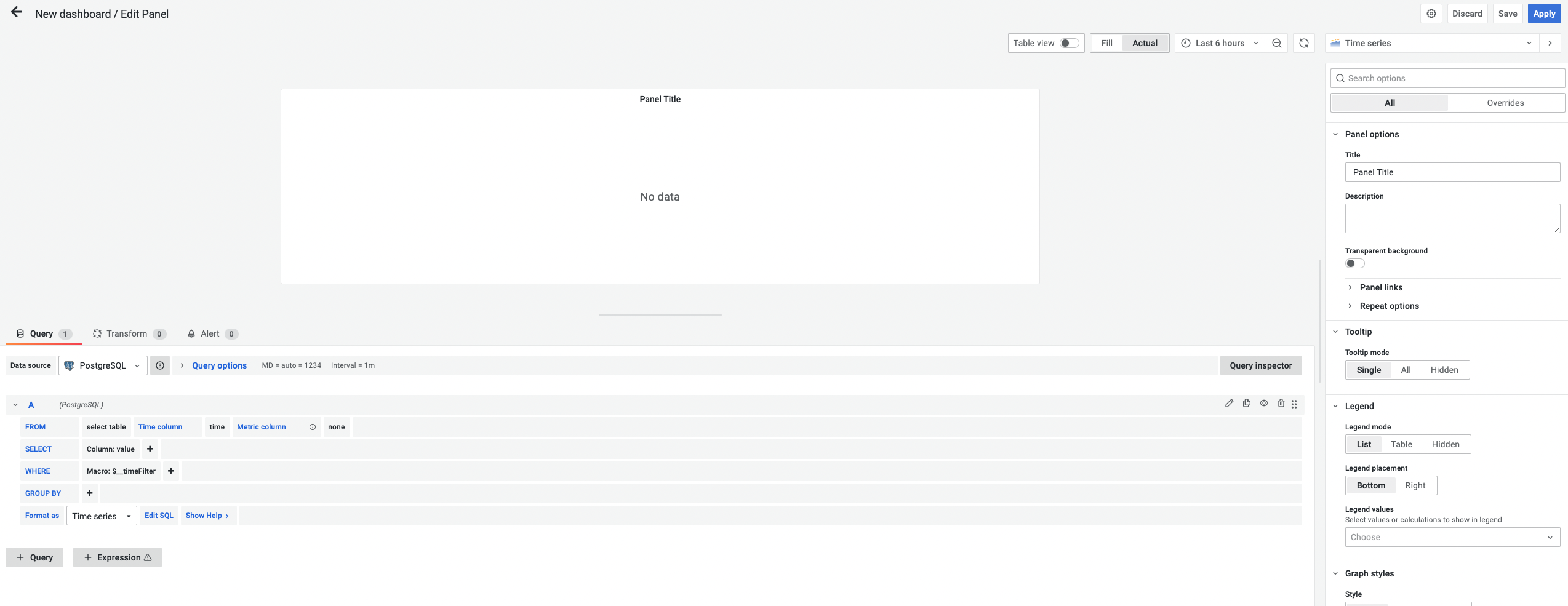Open the Last 6 hours time picker
The width and height of the screenshot is (1568, 606).
pyautogui.click(x=1220, y=43)
